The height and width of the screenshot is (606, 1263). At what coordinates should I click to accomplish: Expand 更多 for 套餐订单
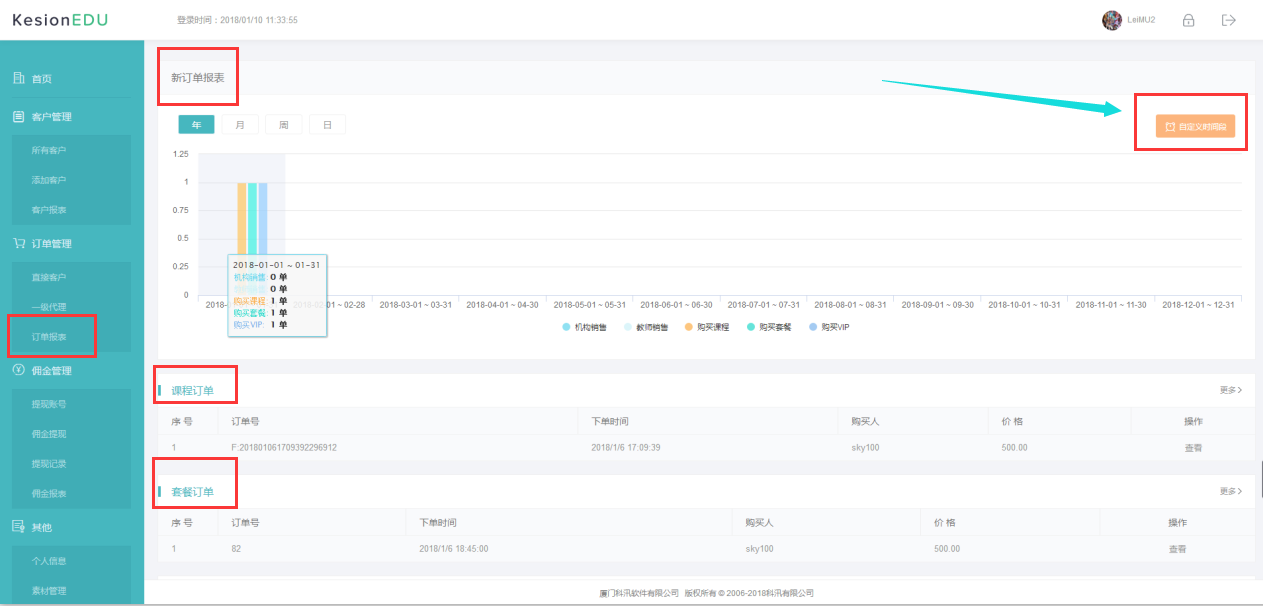pyautogui.click(x=1230, y=491)
